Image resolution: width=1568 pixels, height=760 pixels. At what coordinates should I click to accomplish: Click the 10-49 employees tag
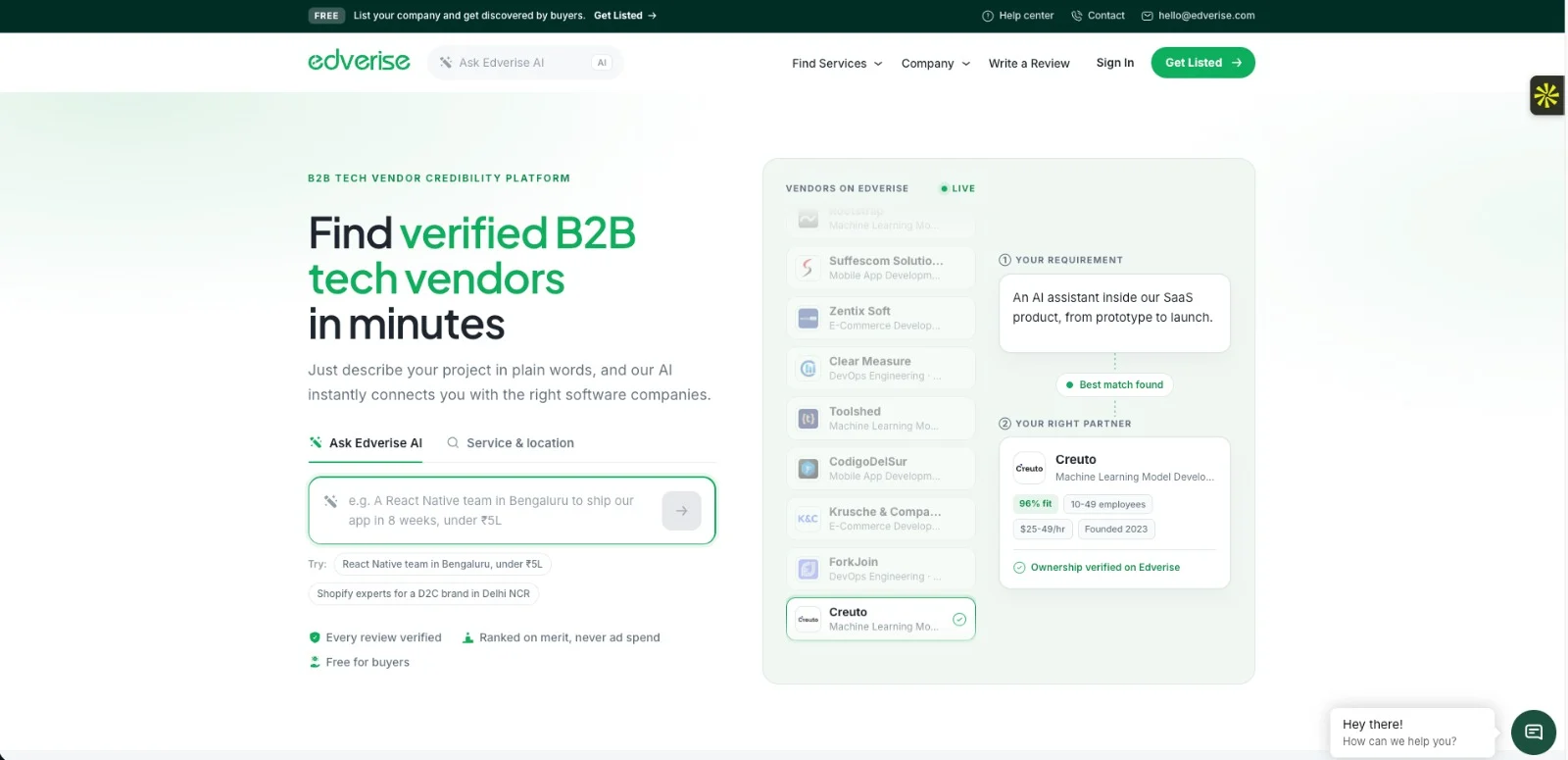coord(1107,504)
